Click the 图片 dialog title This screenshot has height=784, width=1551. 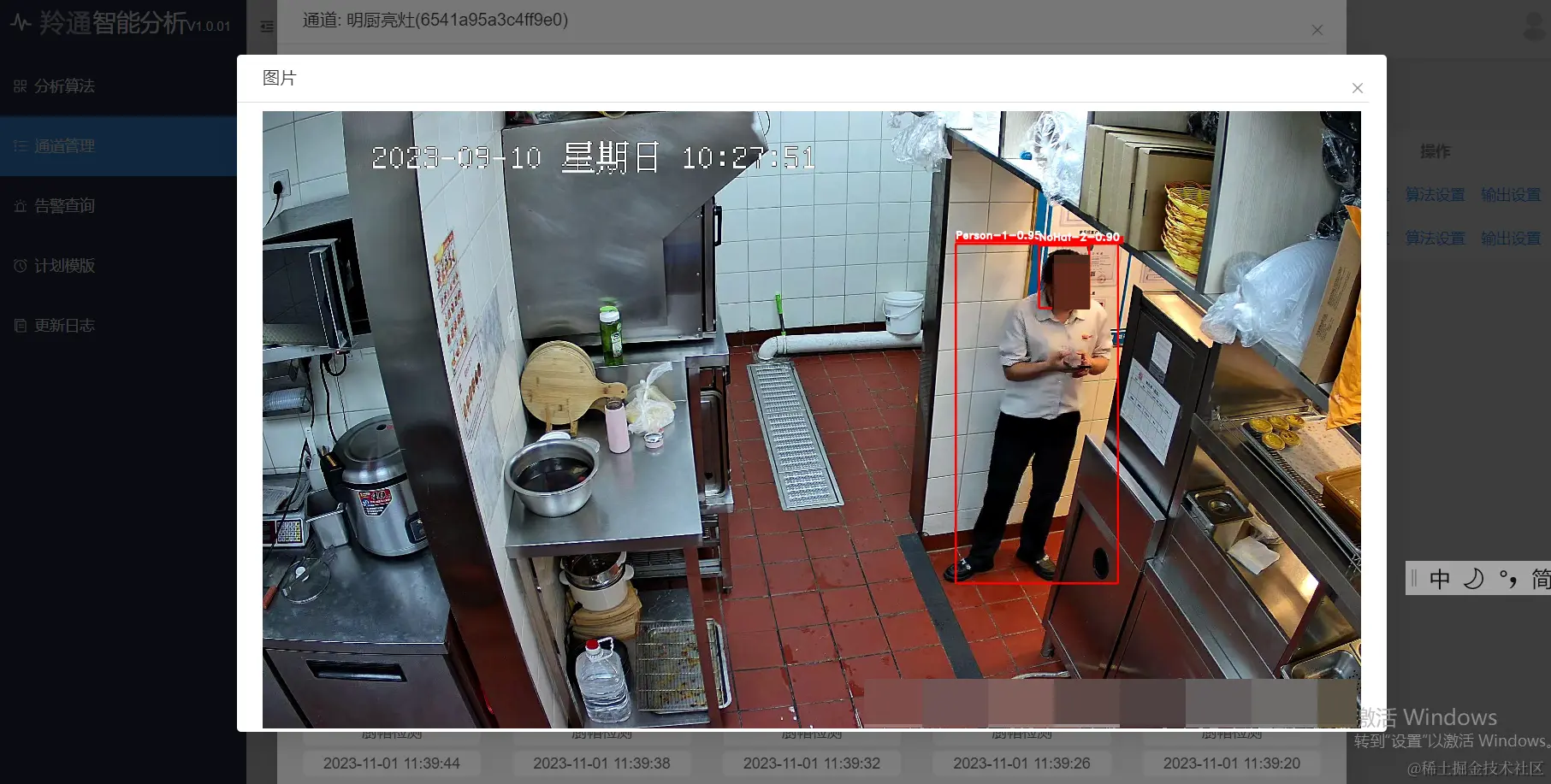point(279,78)
